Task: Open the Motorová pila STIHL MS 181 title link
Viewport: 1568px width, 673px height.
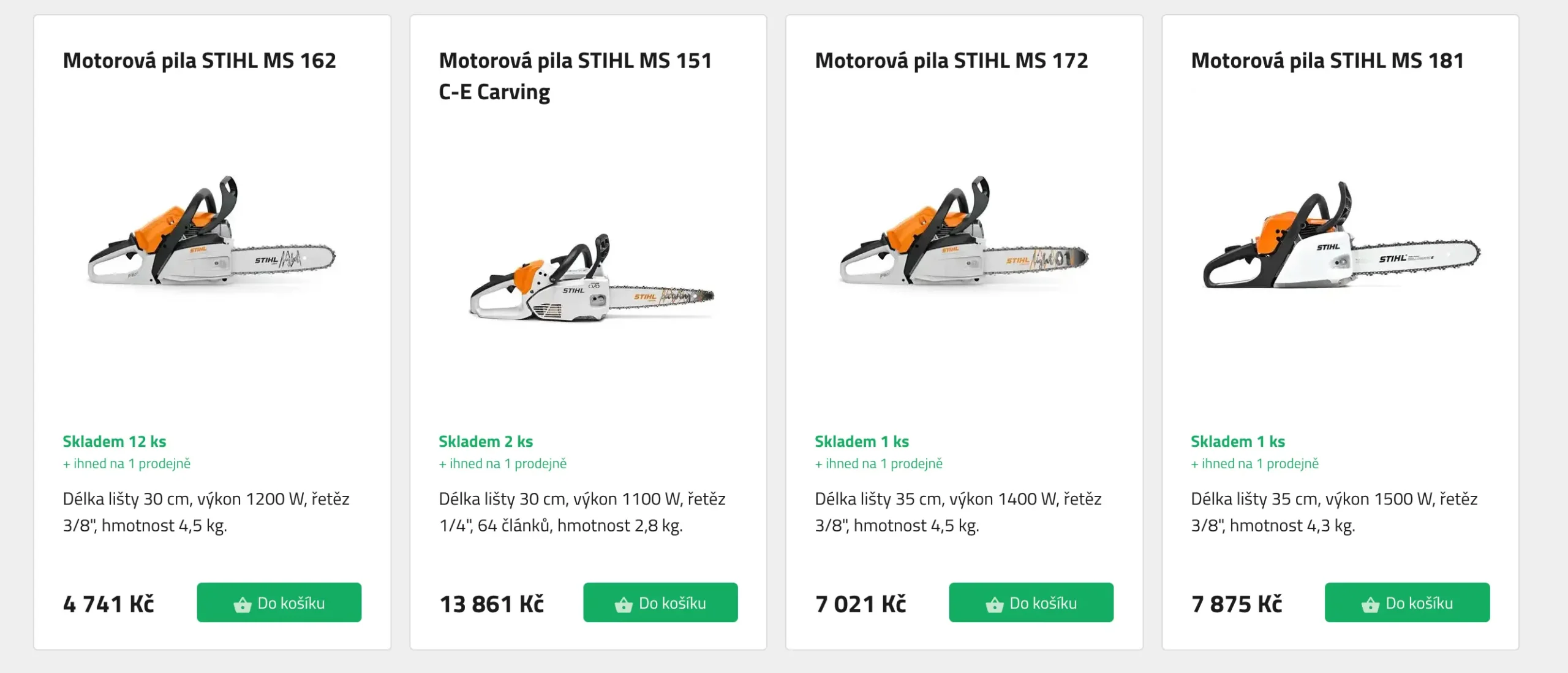Action: (1325, 61)
